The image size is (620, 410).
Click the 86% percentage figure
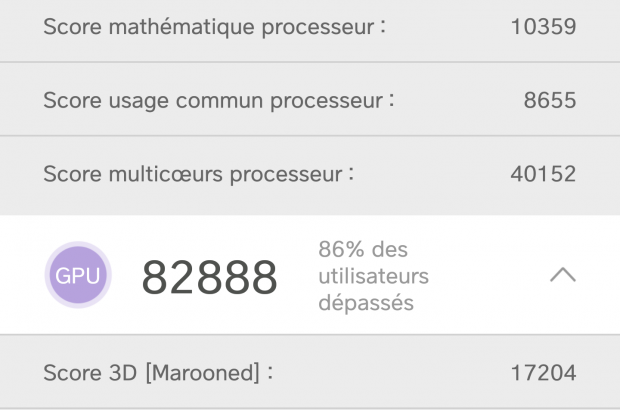(340, 249)
